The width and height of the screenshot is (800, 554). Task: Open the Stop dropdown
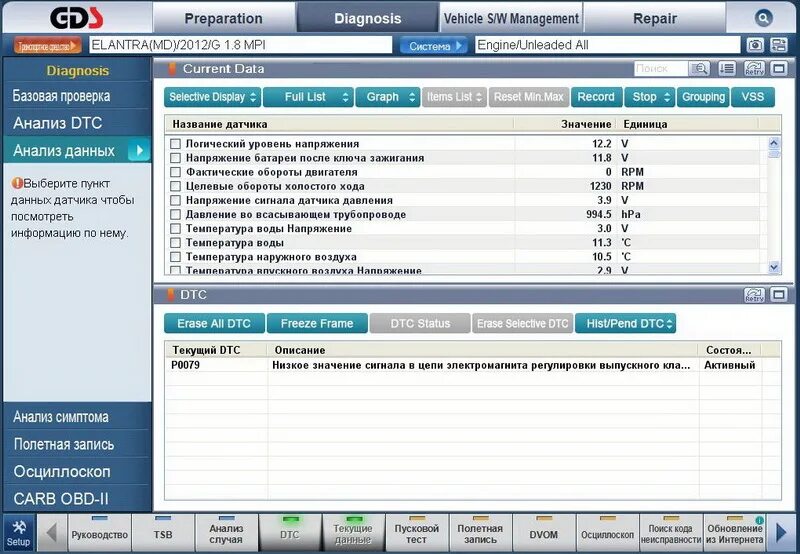coord(649,97)
